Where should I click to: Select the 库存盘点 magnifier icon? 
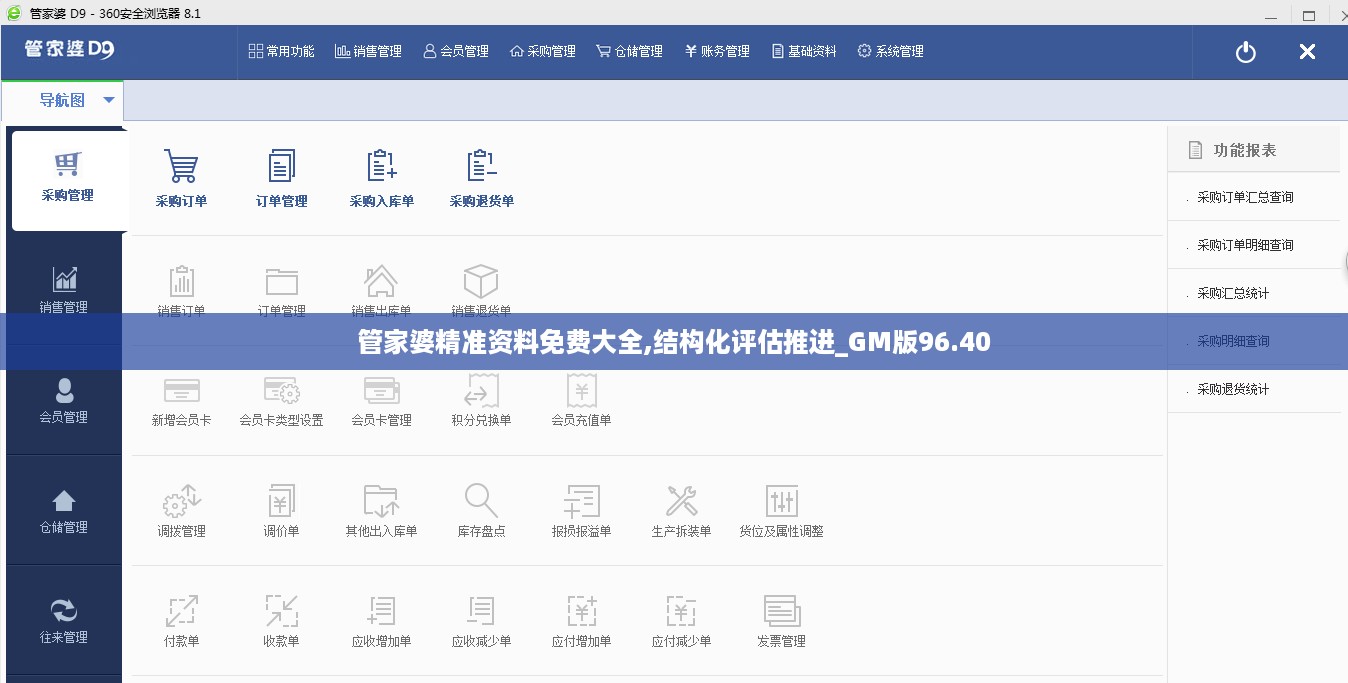point(481,501)
